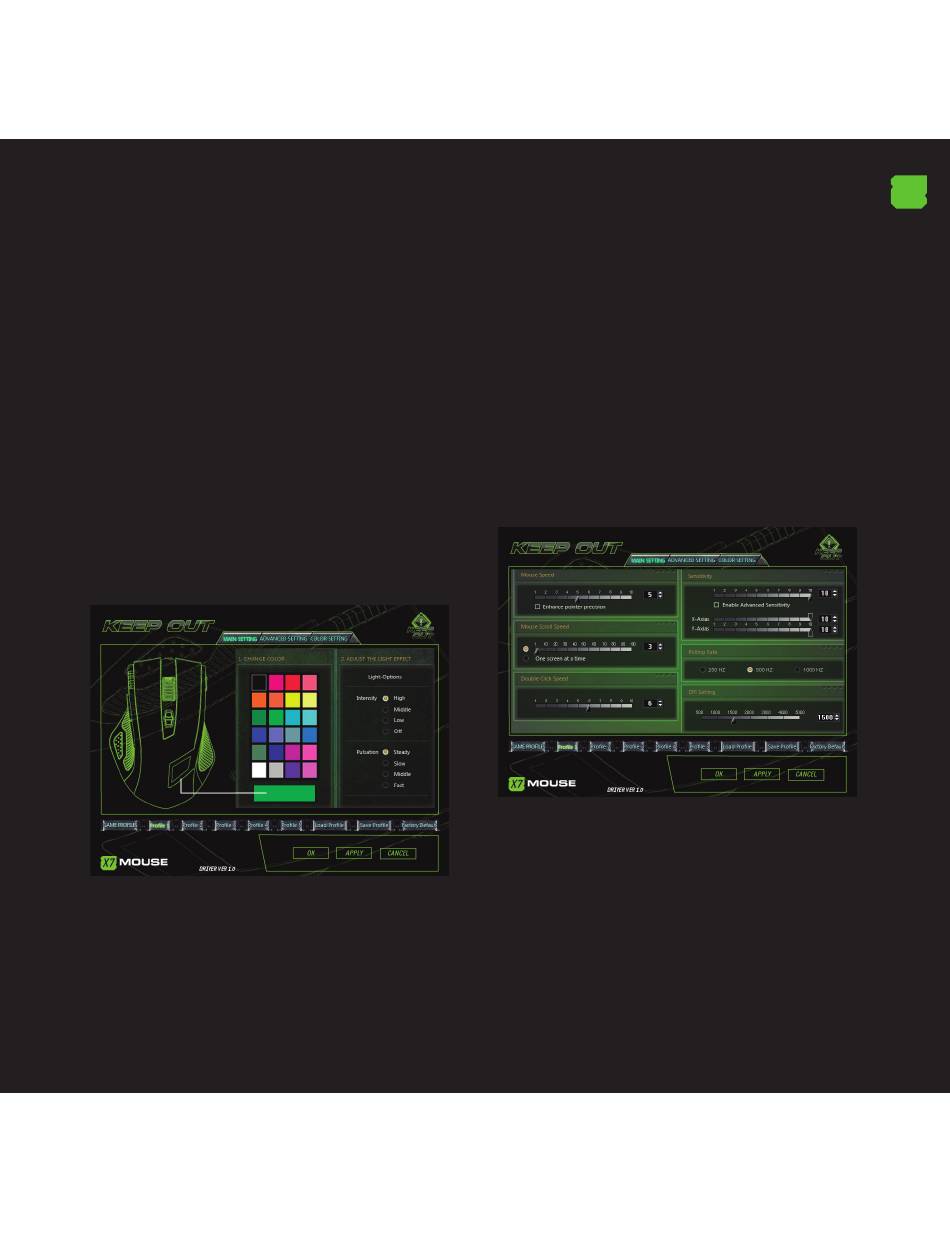Select the scroll speed slider radio button
This screenshot has height=1233, width=950.
pyautogui.click(x=526, y=648)
